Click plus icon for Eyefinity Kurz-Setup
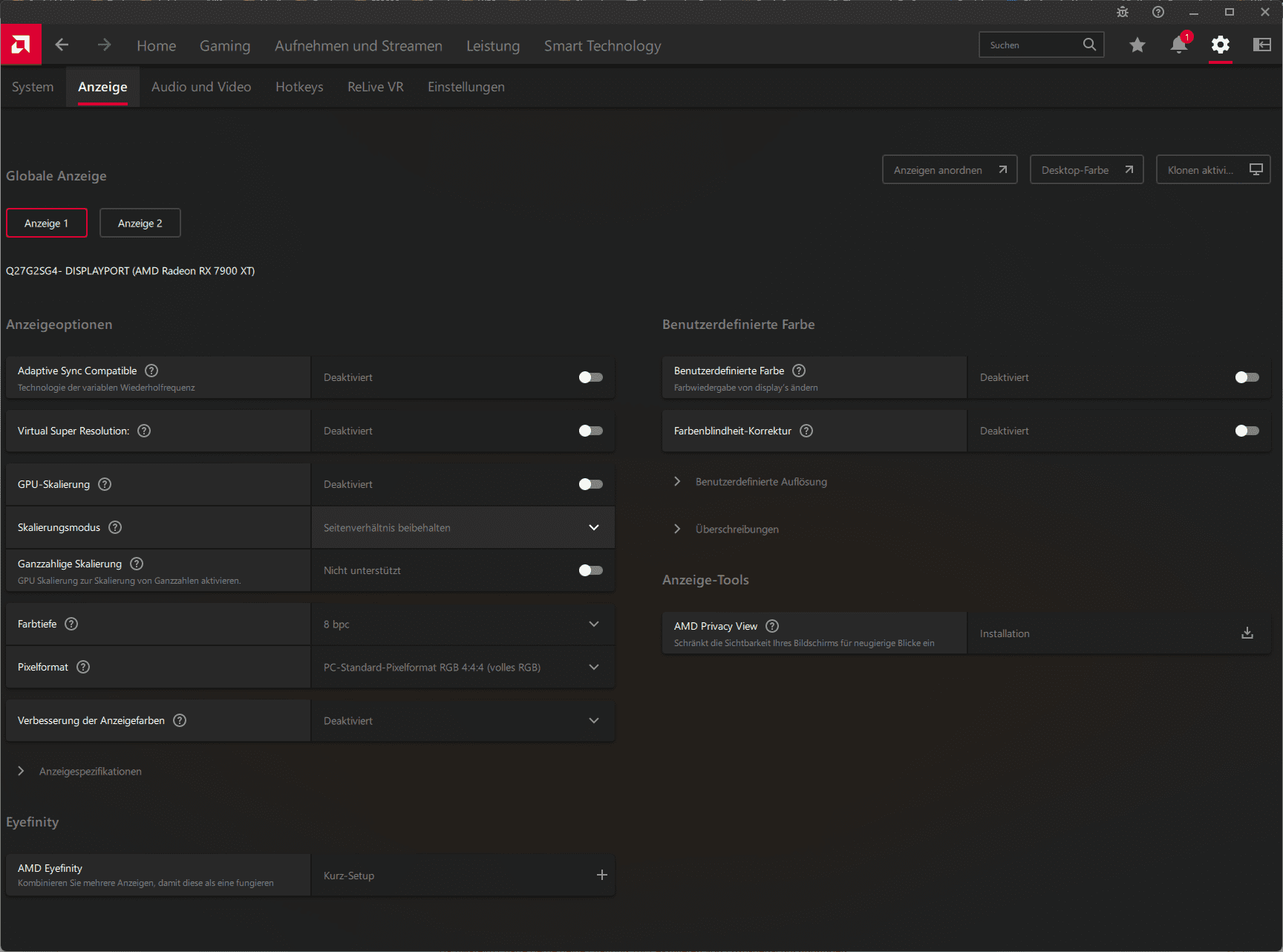Viewport: 1283px width, 952px height. tap(602, 875)
